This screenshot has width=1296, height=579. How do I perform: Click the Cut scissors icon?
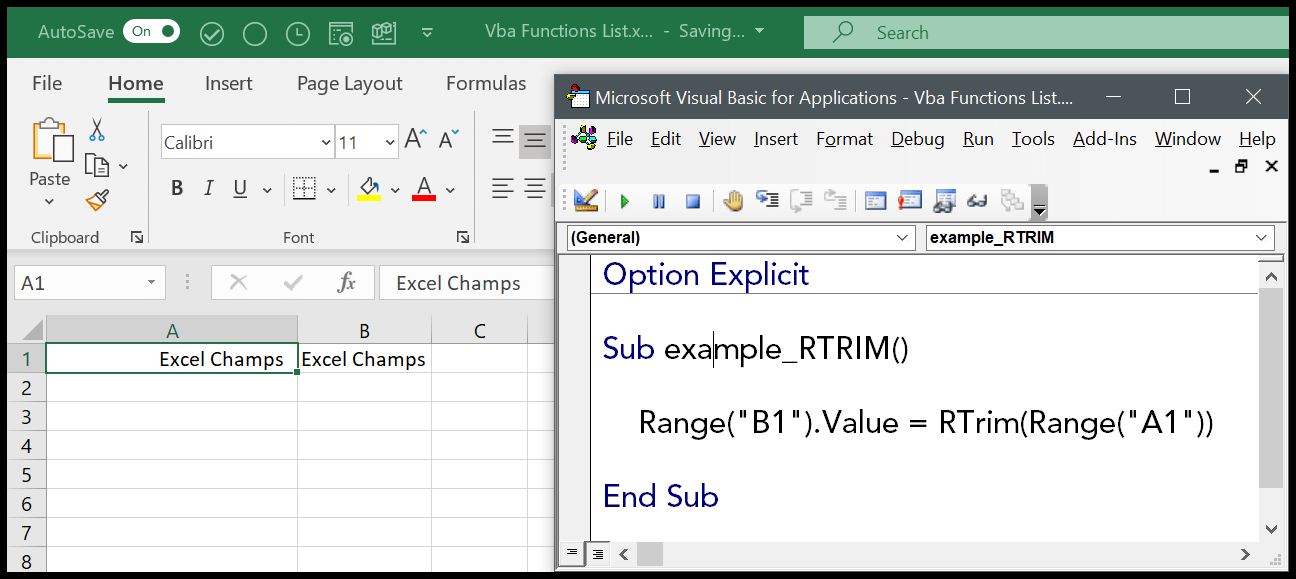point(97,129)
